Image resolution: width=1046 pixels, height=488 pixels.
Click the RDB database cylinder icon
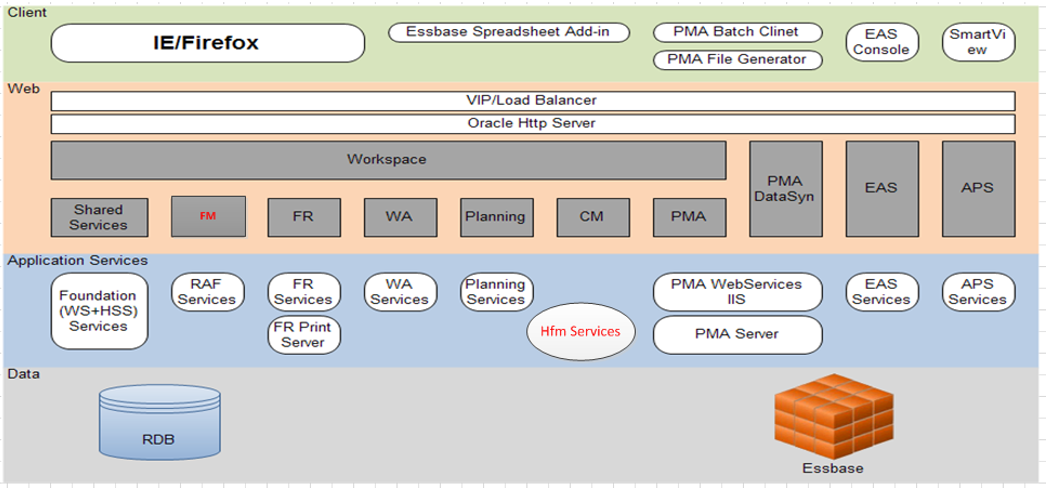coord(159,422)
